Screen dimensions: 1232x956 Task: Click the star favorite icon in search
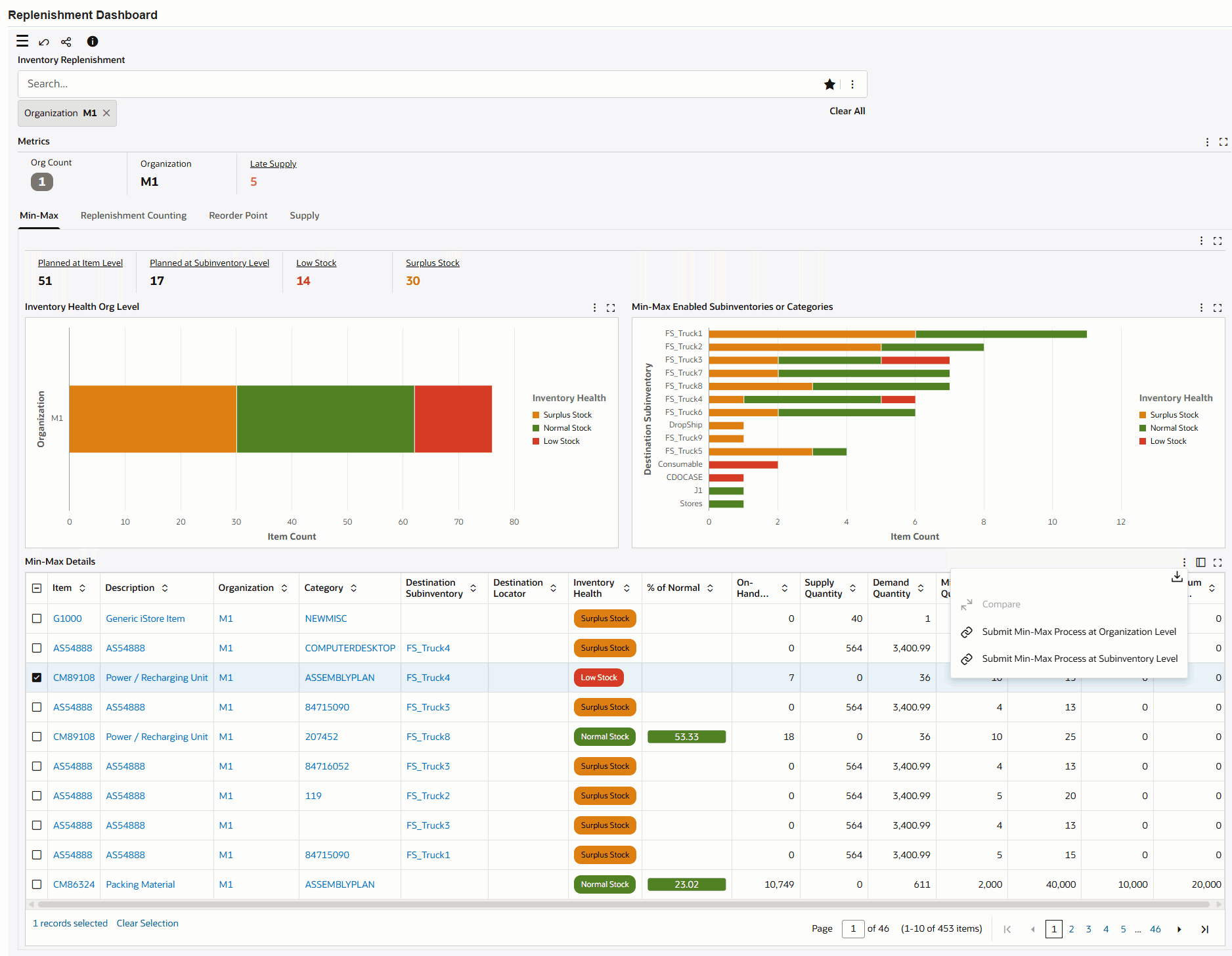[829, 84]
